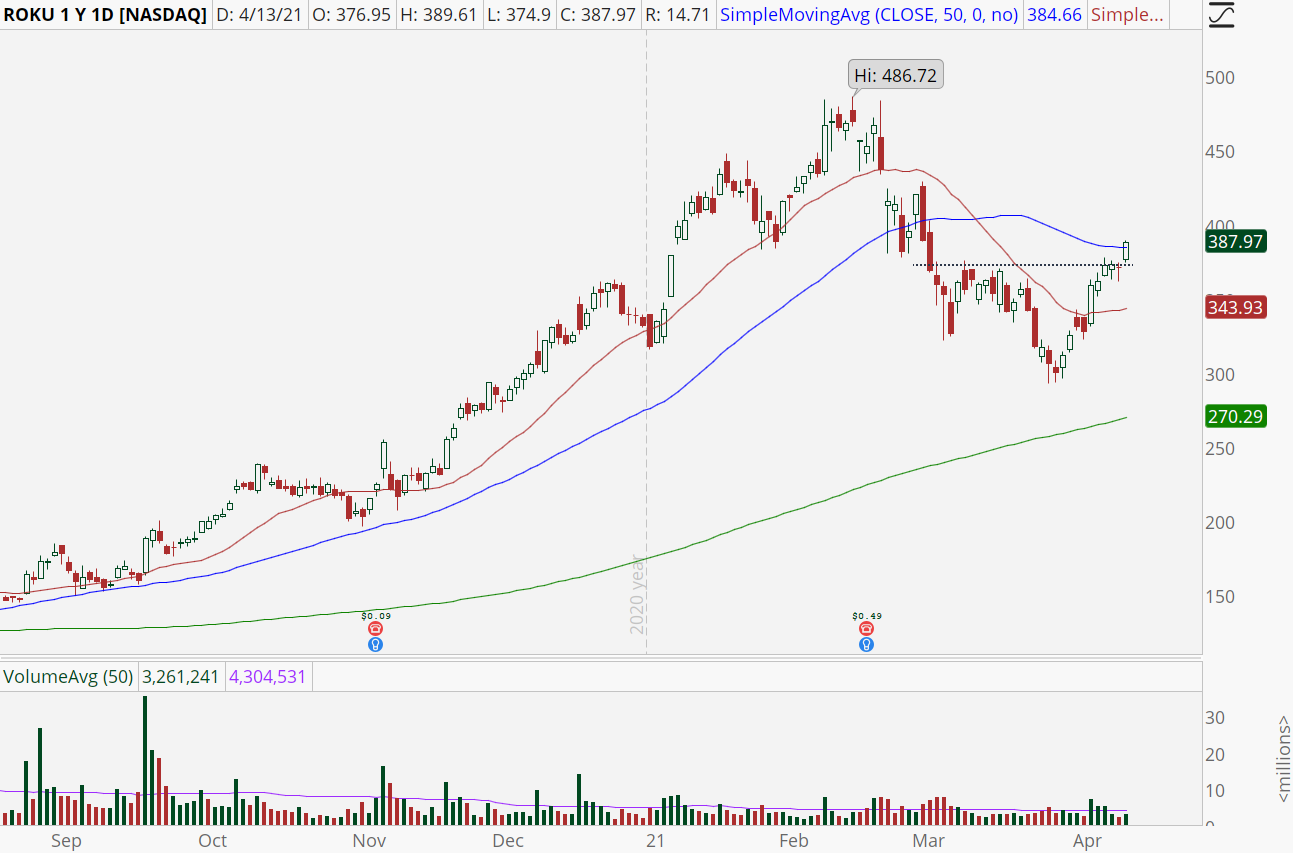This screenshot has height=853, width=1293.
Task: Click the Dec month label on time axis
Action: (509, 841)
